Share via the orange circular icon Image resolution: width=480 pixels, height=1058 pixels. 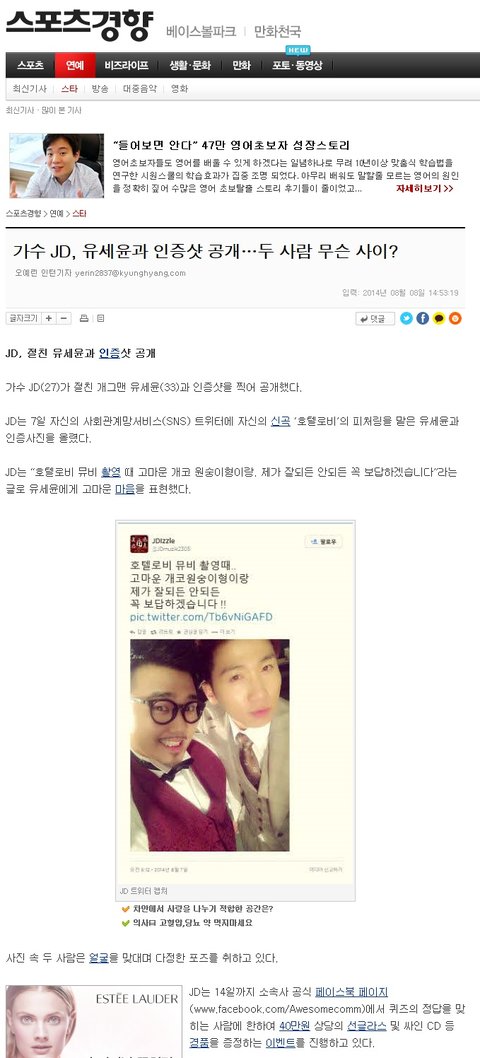(x=455, y=318)
